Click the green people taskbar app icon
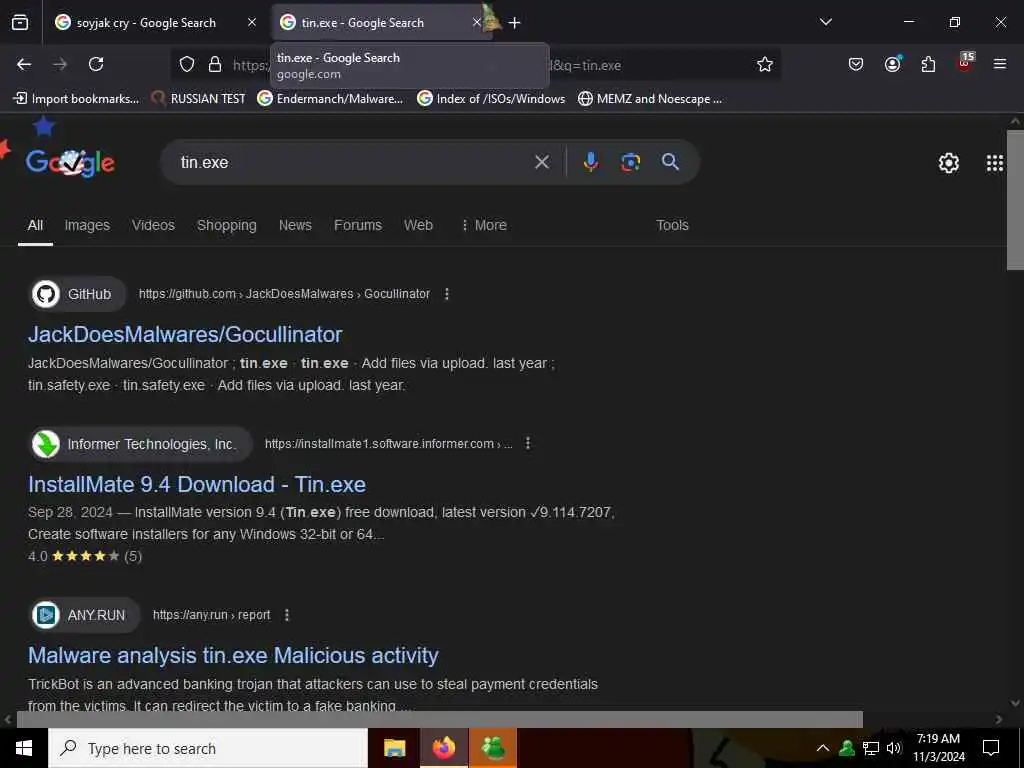Image resolution: width=1024 pixels, height=768 pixels. pos(493,748)
